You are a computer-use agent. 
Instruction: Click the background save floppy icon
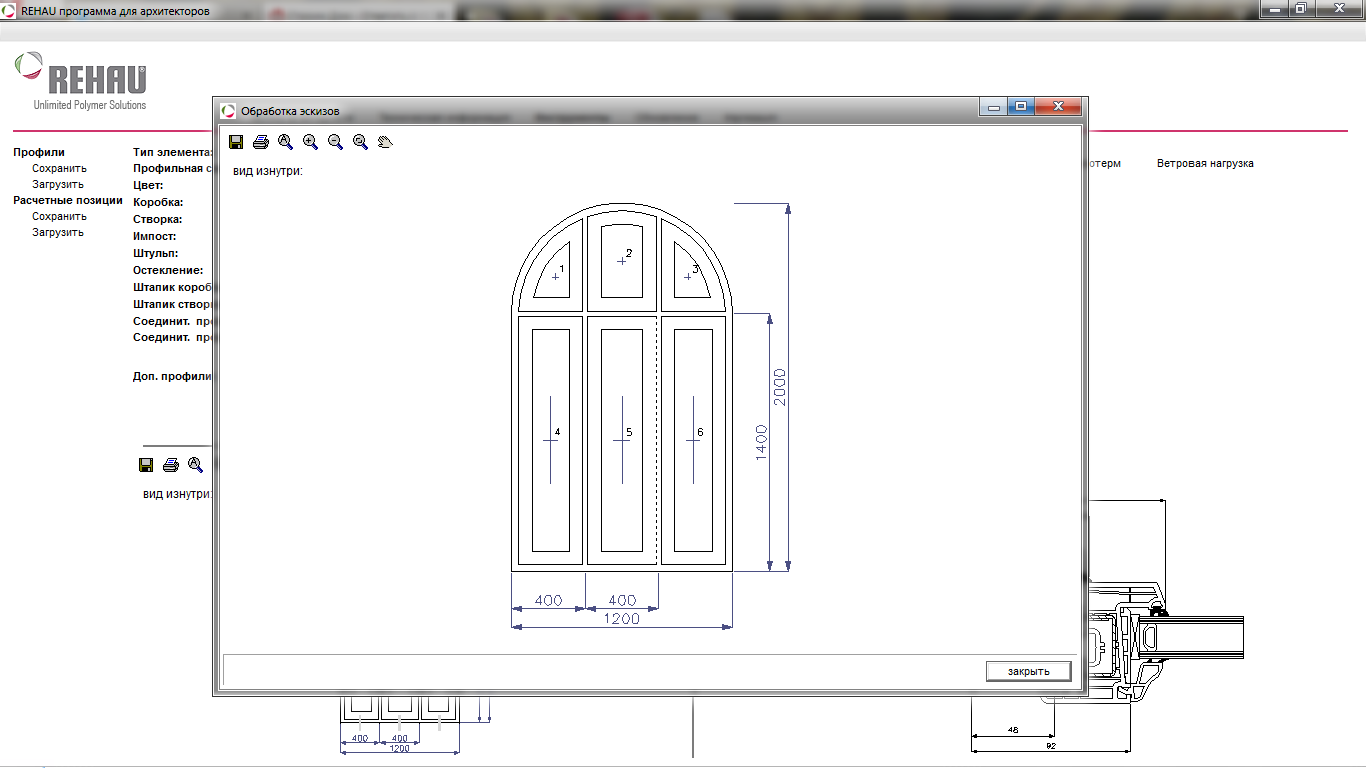point(145,465)
